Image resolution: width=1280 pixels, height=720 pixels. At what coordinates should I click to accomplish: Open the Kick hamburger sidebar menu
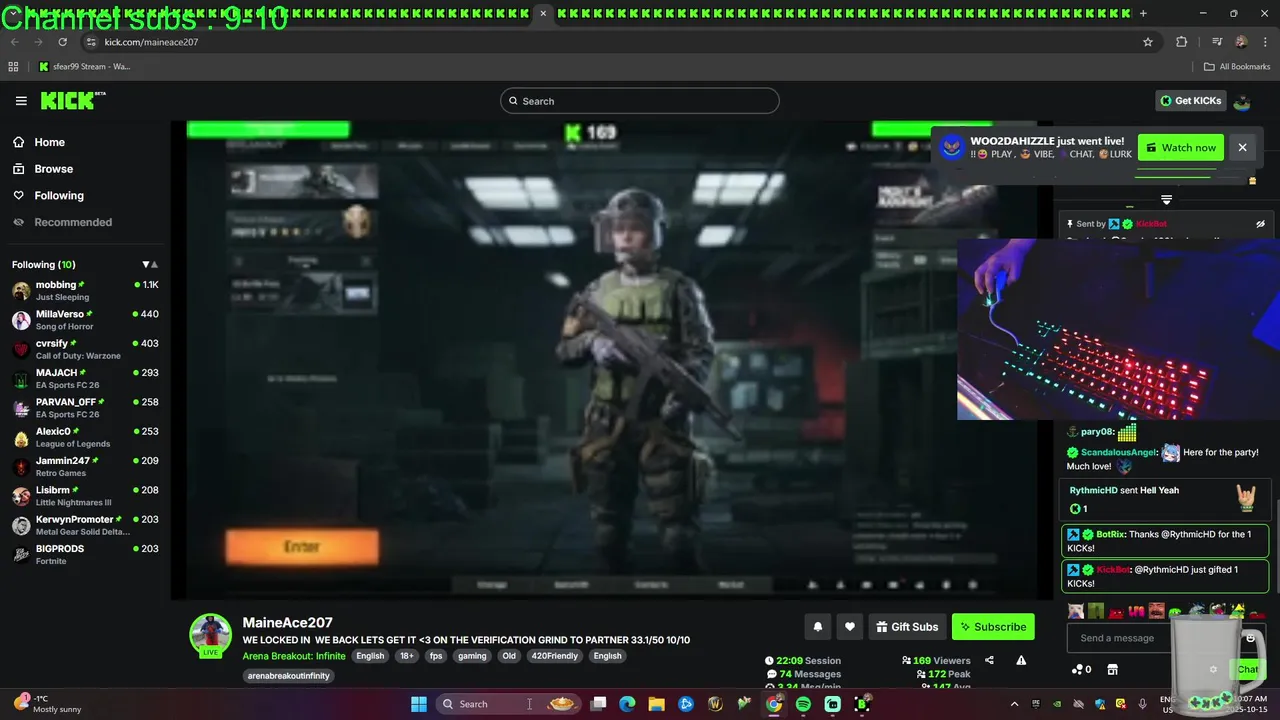click(x=21, y=101)
